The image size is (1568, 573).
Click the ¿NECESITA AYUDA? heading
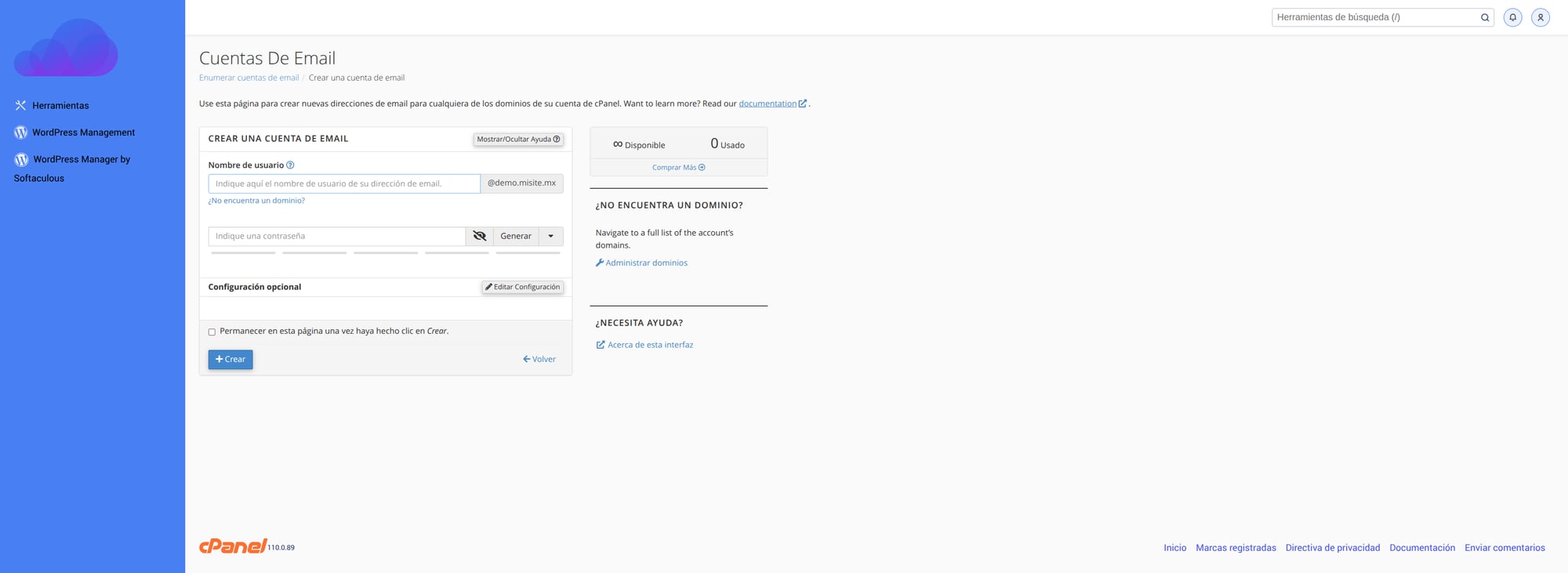pyautogui.click(x=639, y=323)
